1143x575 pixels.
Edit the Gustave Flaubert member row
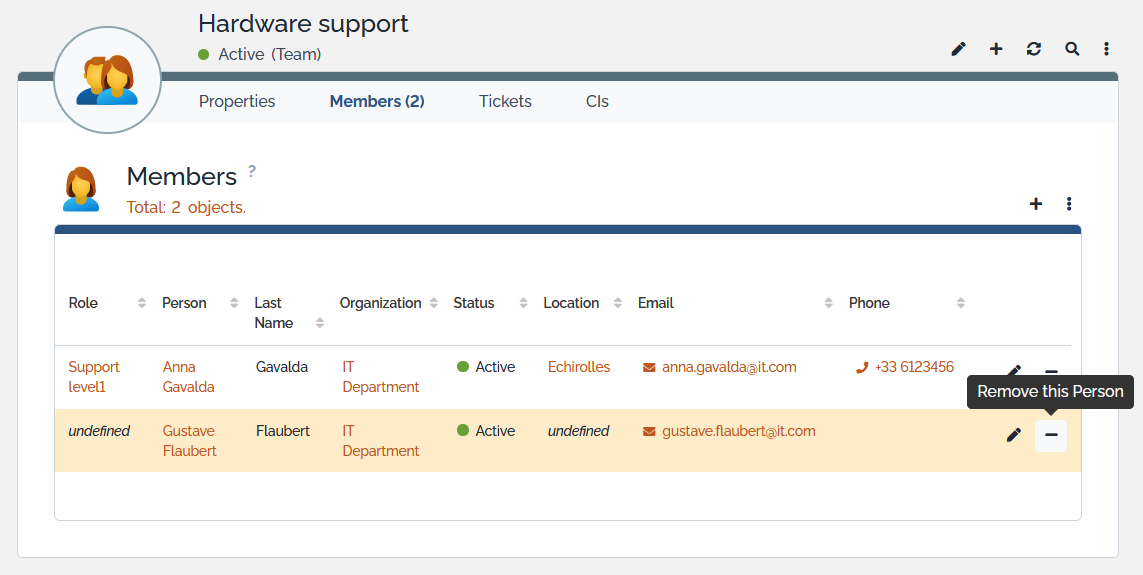pyautogui.click(x=1014, y=435)
